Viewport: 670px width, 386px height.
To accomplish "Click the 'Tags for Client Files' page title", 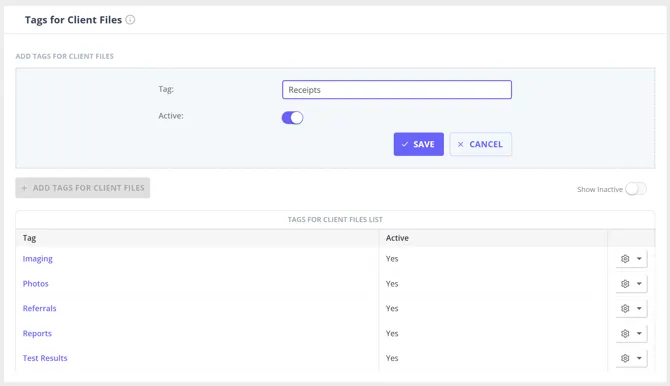I will click(73, 20).
